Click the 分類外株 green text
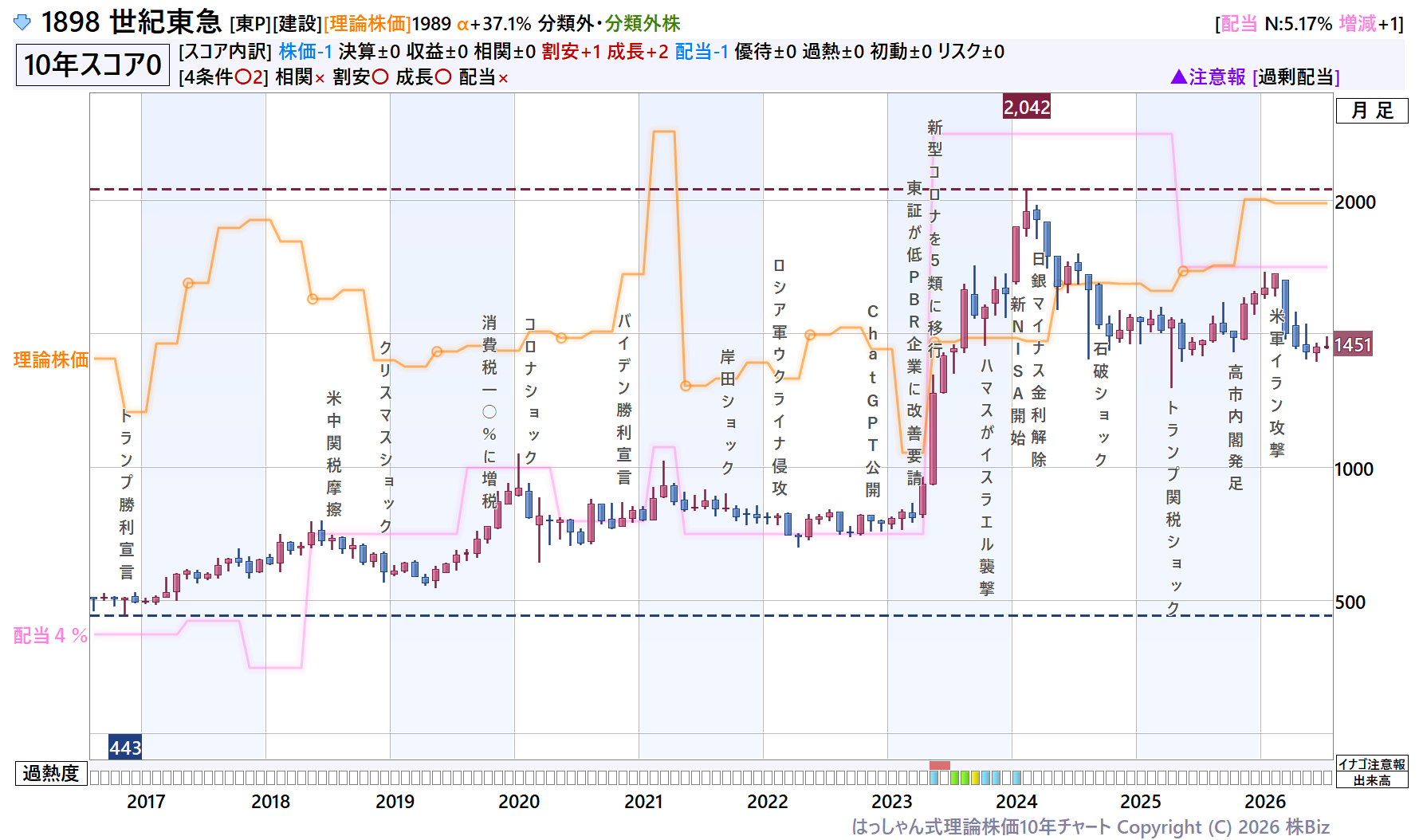Screen dimensions: 1419x840 click(643, 24)
